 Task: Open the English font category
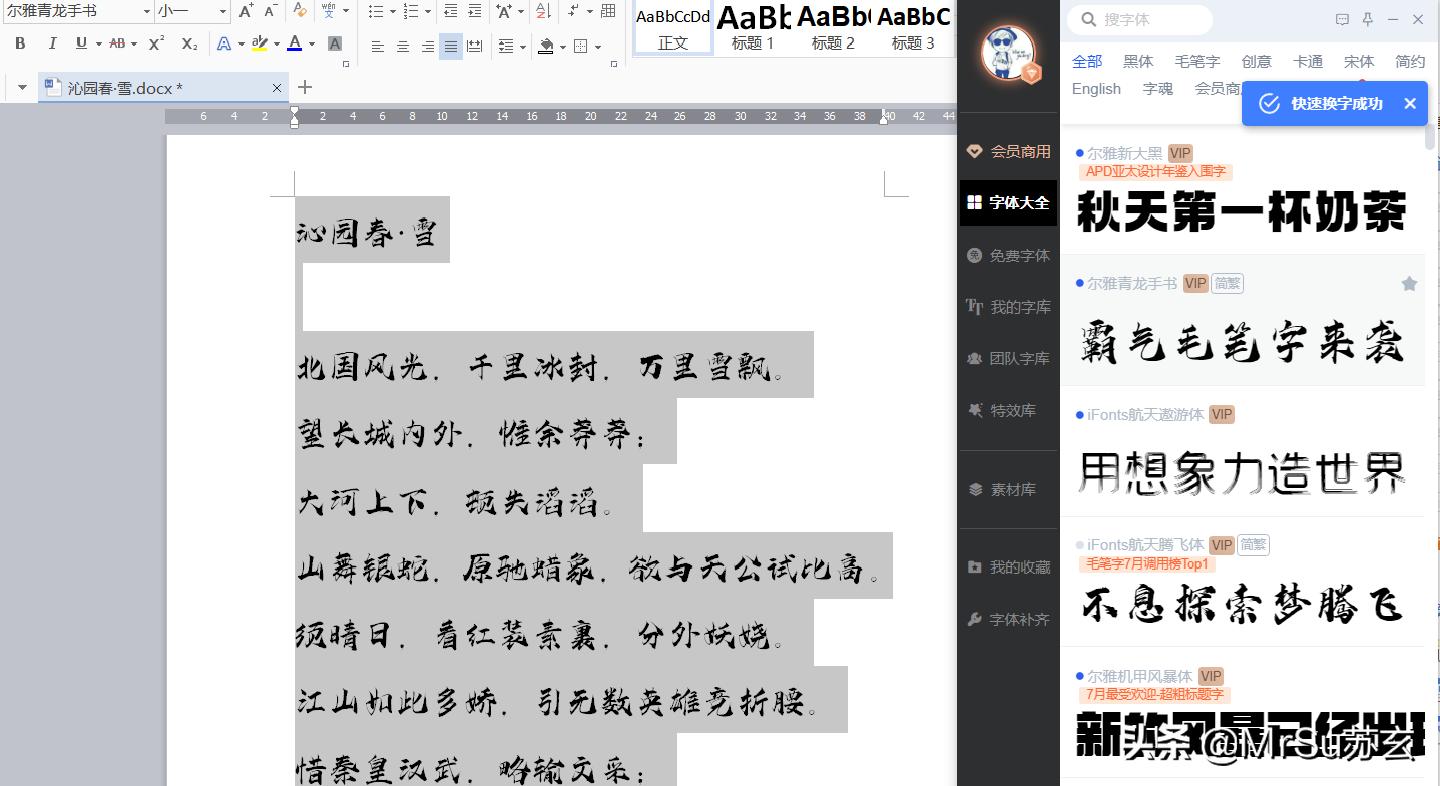[1095, 89]
